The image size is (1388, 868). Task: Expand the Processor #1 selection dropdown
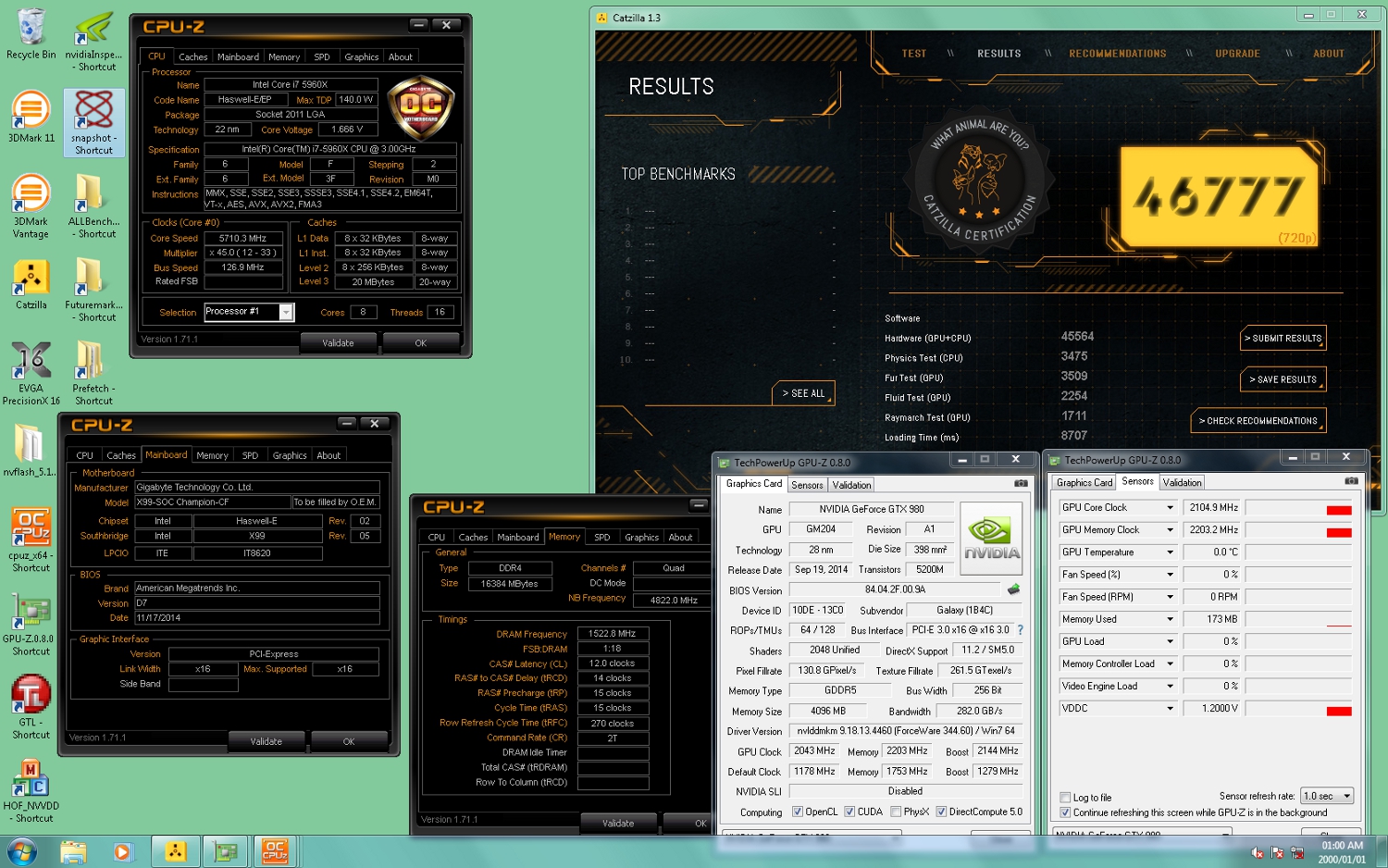coord(286,313)
